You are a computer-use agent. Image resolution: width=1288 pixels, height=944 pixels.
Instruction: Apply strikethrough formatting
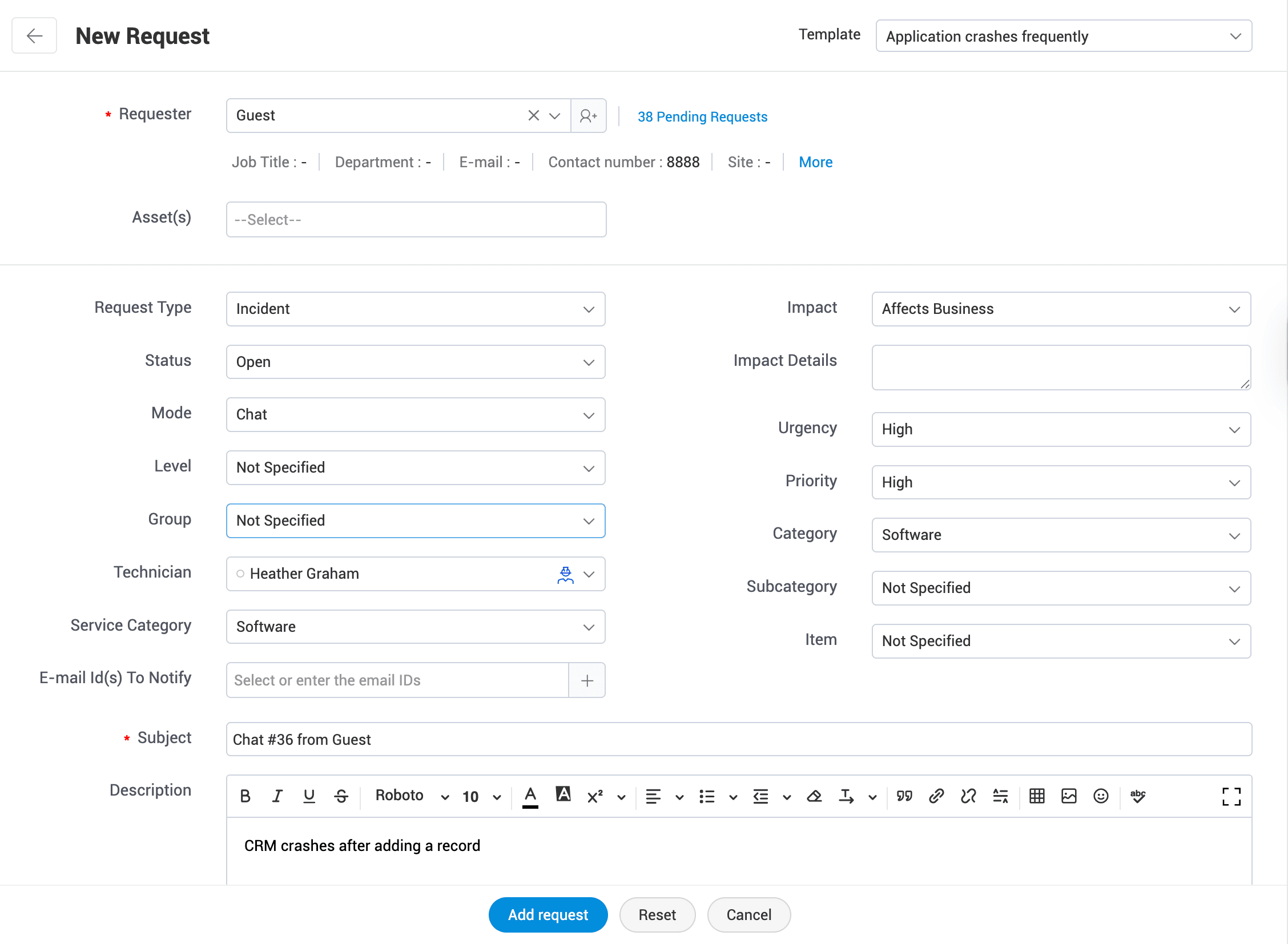pos(341,796)
